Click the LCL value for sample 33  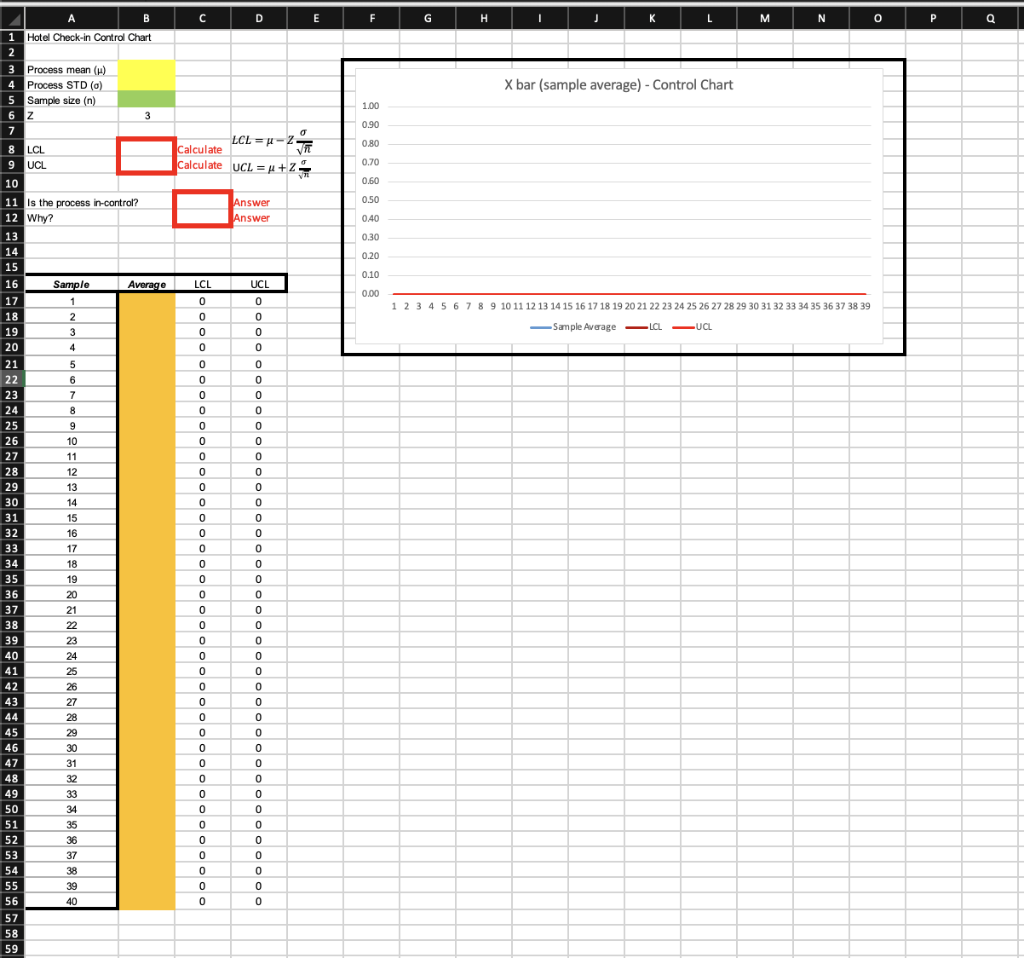click(202, 793)
